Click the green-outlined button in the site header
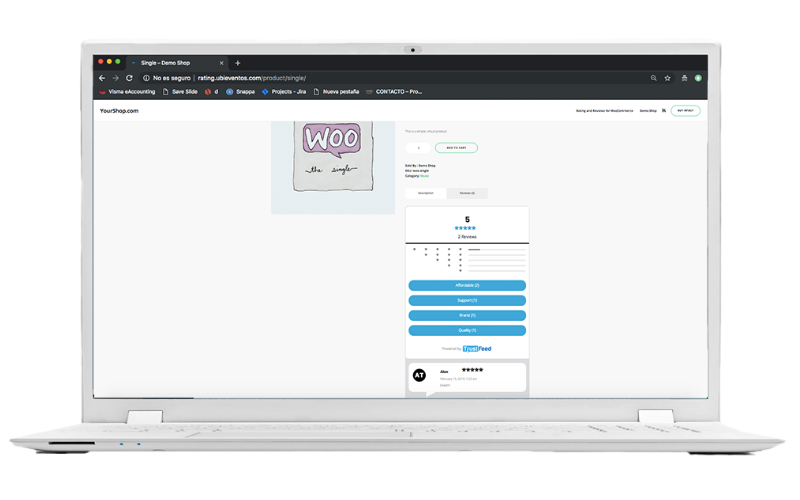This screenshot has width=800, height=500. pos(685,111)
